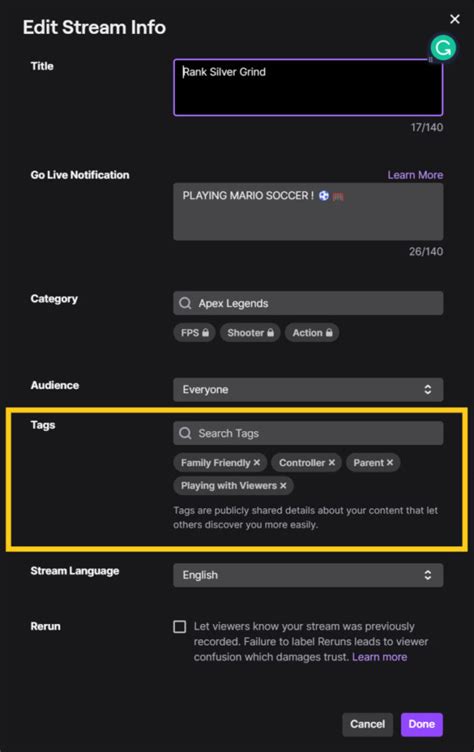Remove the Playing with Viewers tag
This screenshot has width=474, height=752.
tap(283, 486)
